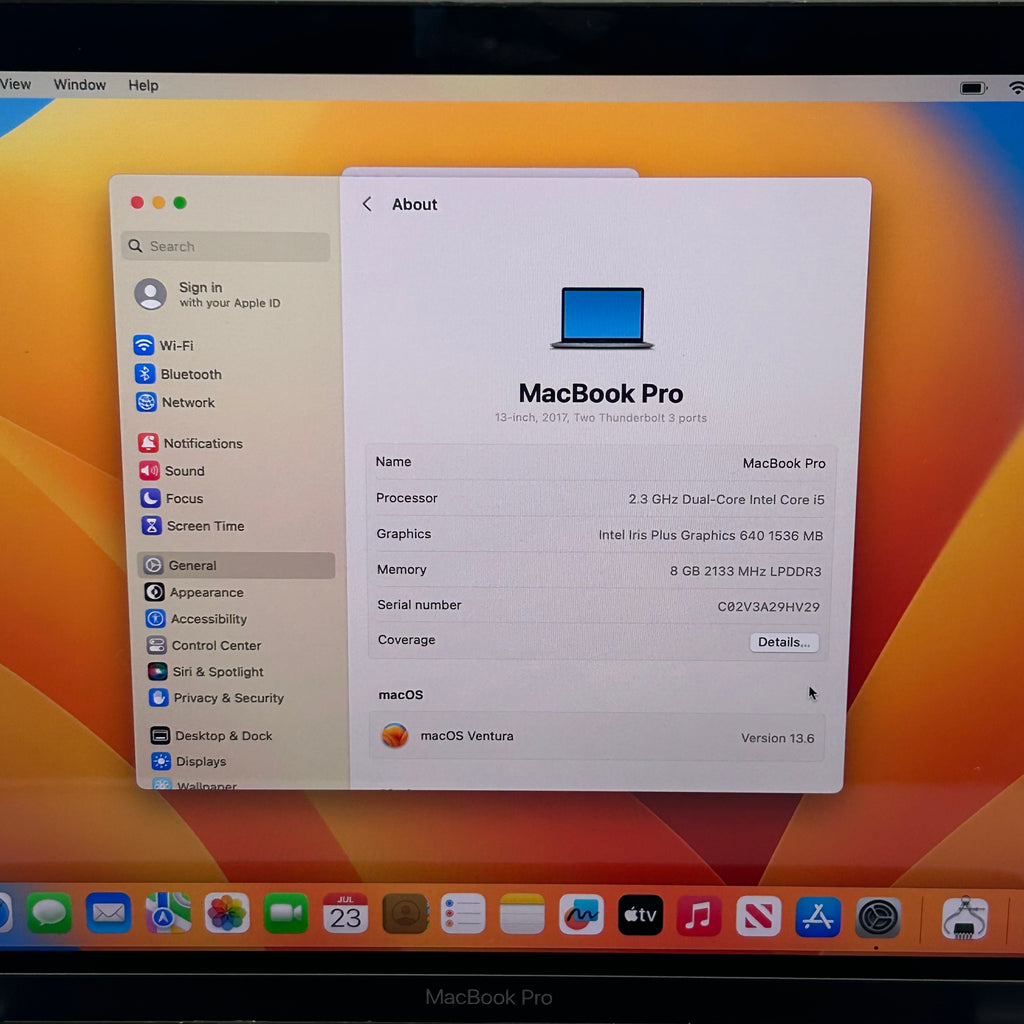The image size is (1024, 1024).
Task: Open System Information from the Dock
Action: pos(965,918)
